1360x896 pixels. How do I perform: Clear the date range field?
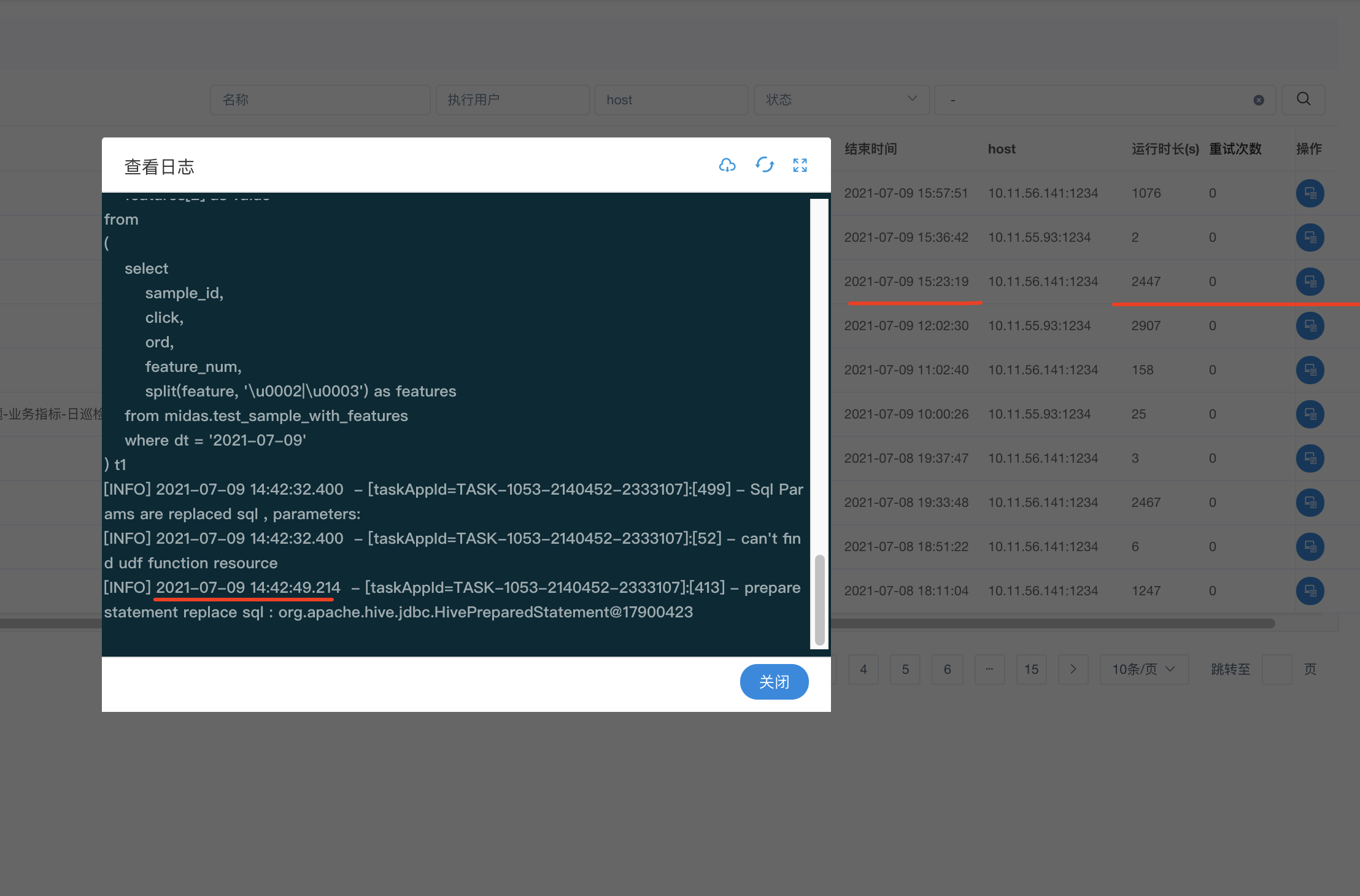coord(1258,100)
